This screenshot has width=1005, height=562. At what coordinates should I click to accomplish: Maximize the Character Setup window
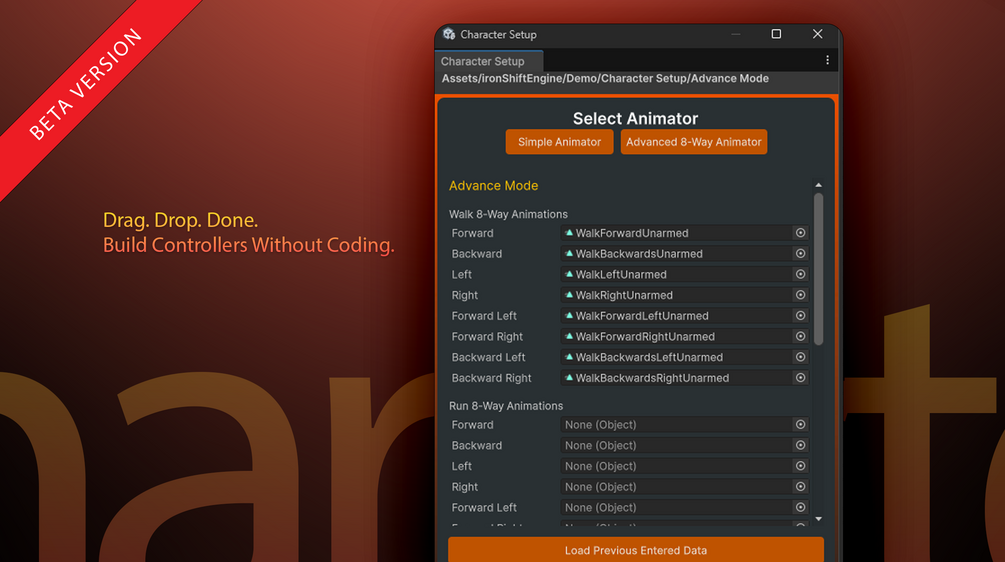click(776, 34)
